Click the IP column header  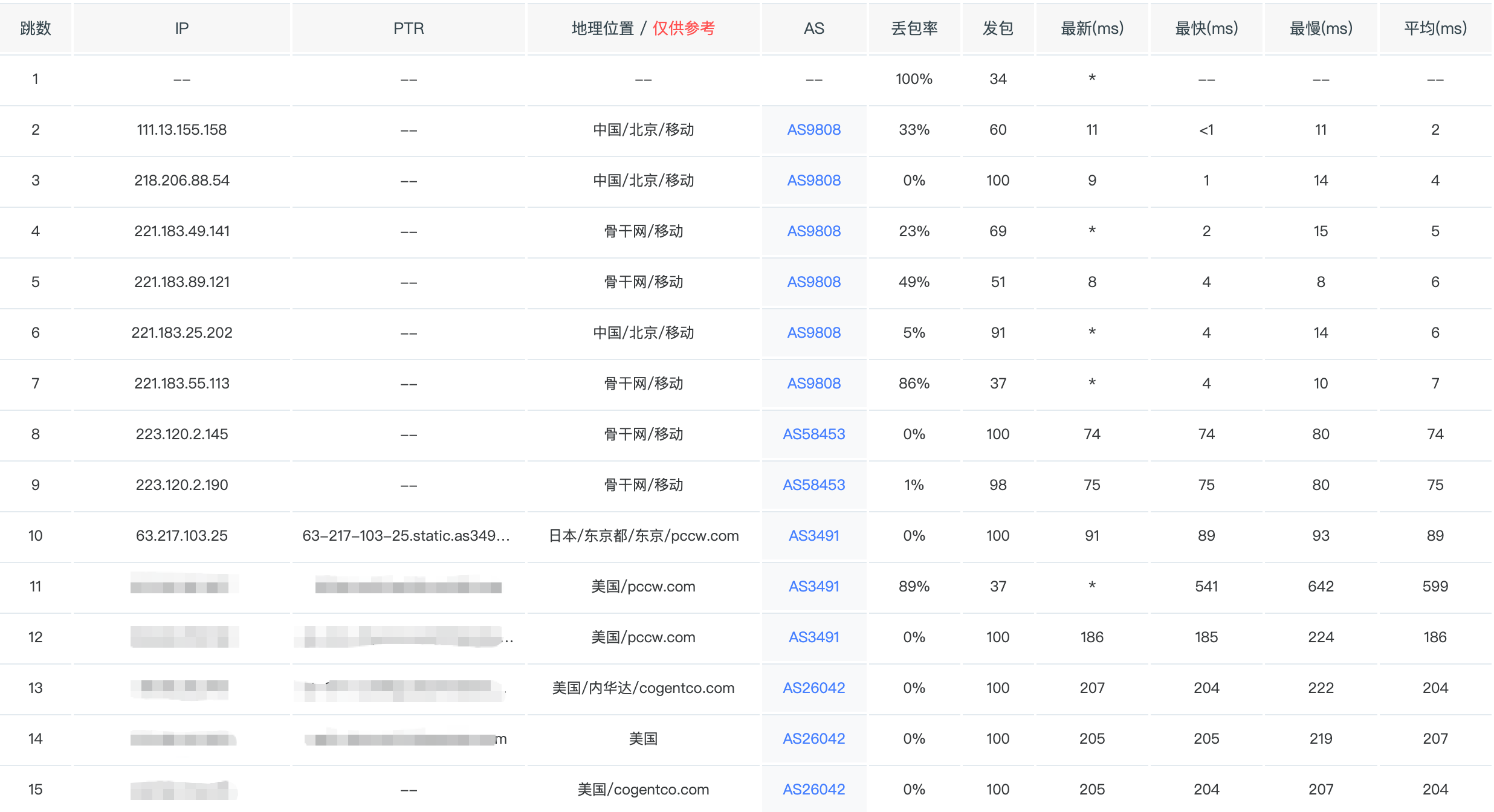point(181,28)
